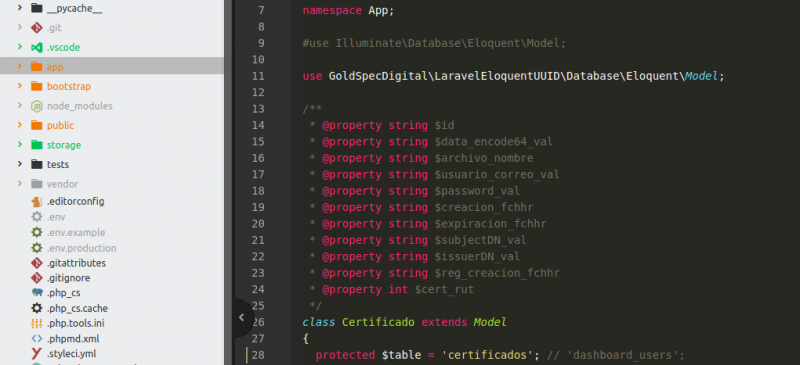Open the .env file name
800x365 pixels.
pos(56,217)
